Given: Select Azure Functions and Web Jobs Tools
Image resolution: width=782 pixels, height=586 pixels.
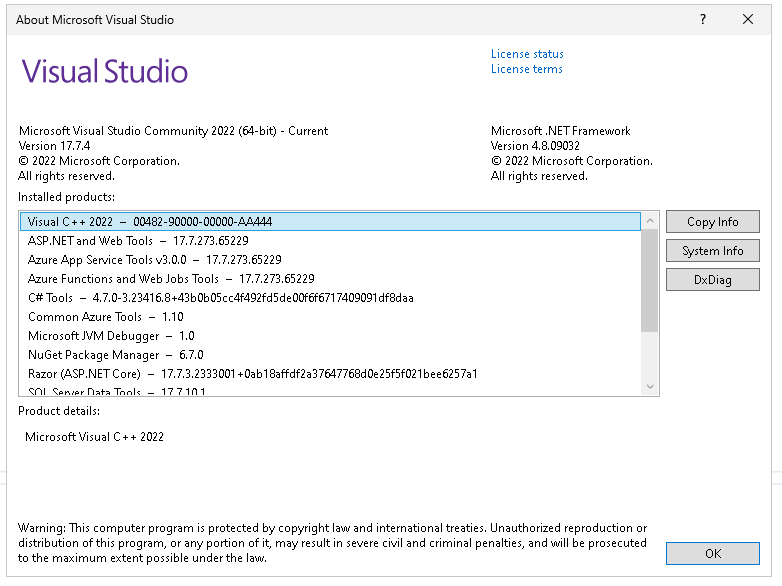Looking at the screenshot, I should coord(330,279).
